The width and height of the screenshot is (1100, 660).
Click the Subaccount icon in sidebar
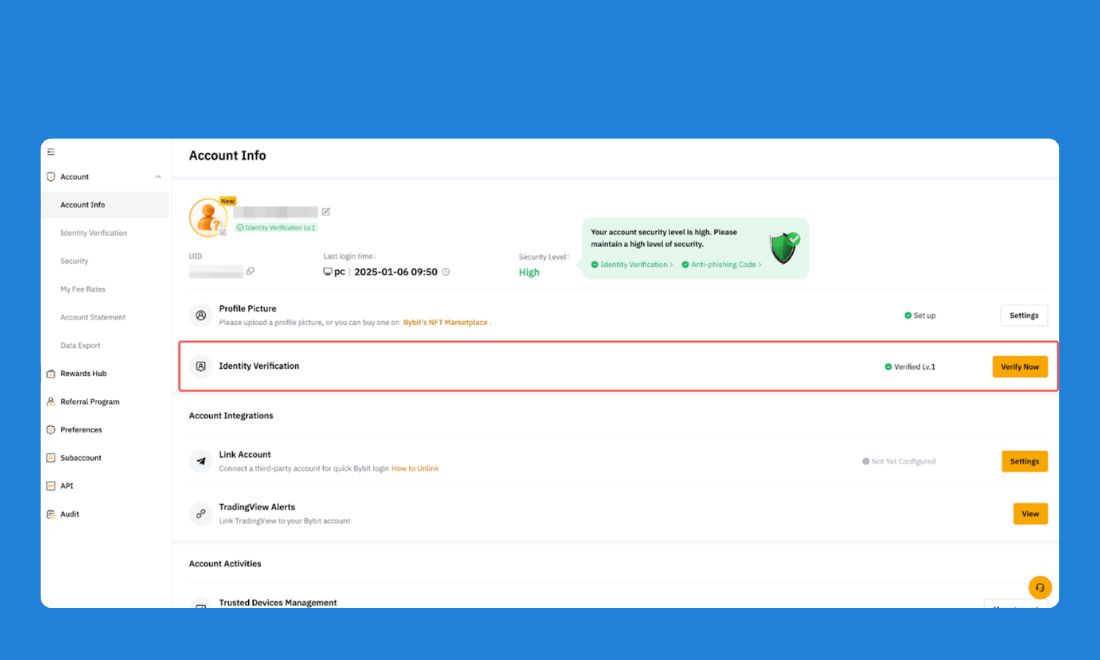point(51,457)
